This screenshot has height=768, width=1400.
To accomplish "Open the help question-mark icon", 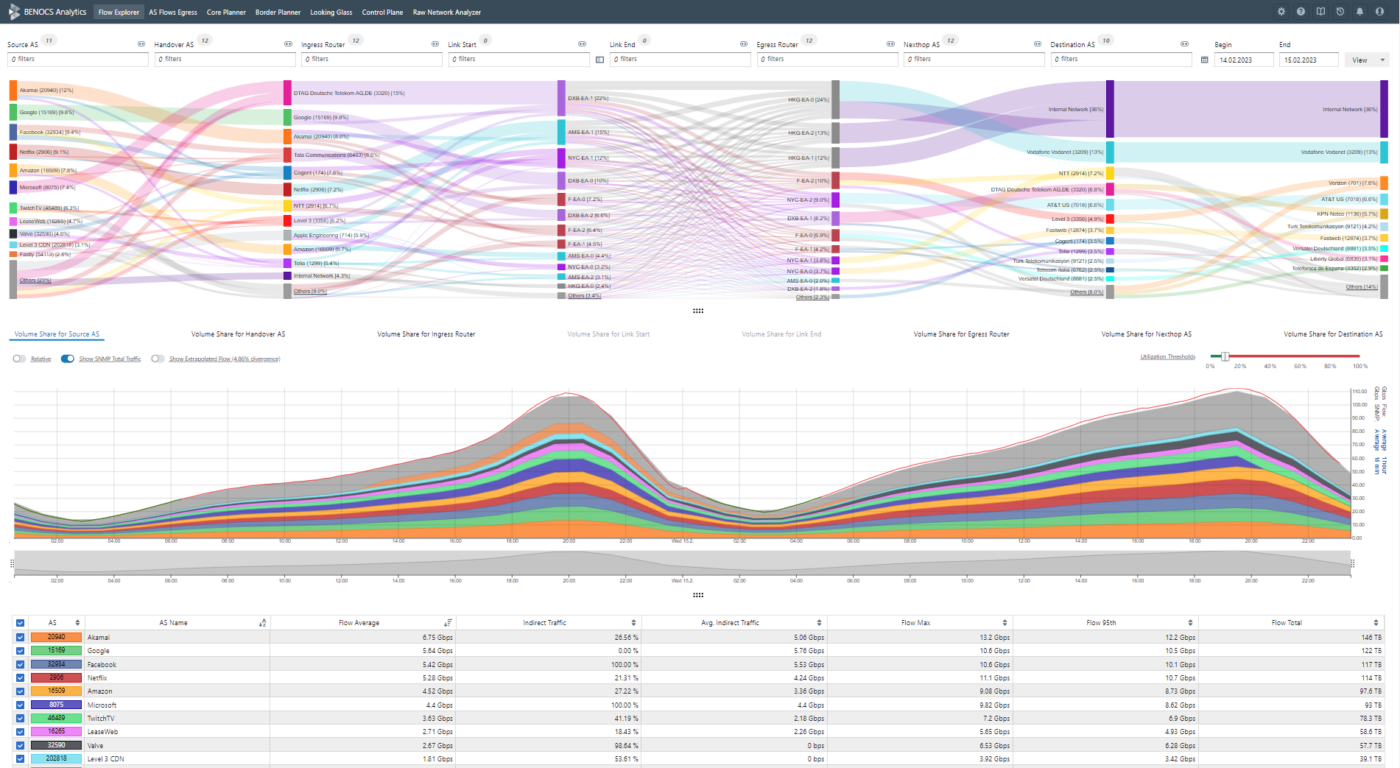I will coord(1301,12).
